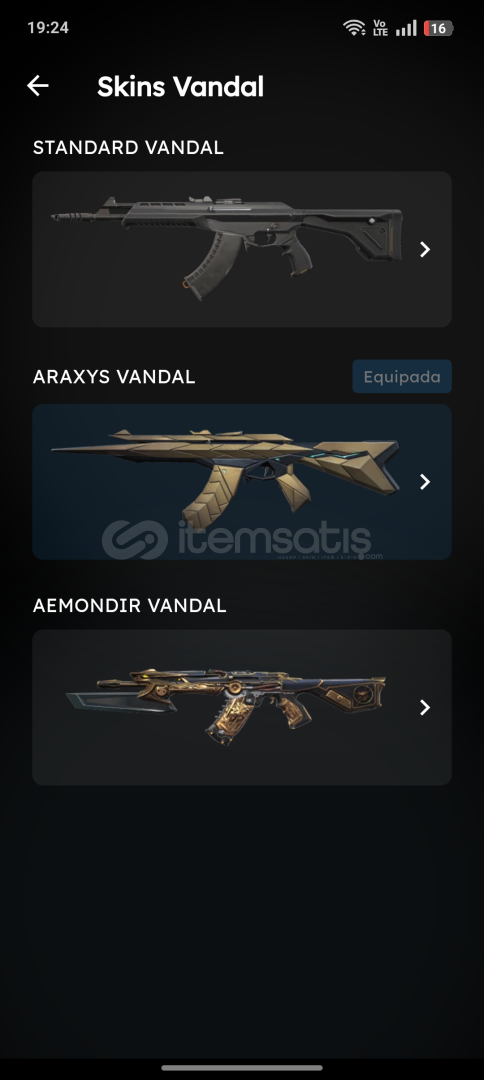Tap the cellular signal bars icon
The height and width of the screenshot is (1080, 484).
[x=406, y=28]
